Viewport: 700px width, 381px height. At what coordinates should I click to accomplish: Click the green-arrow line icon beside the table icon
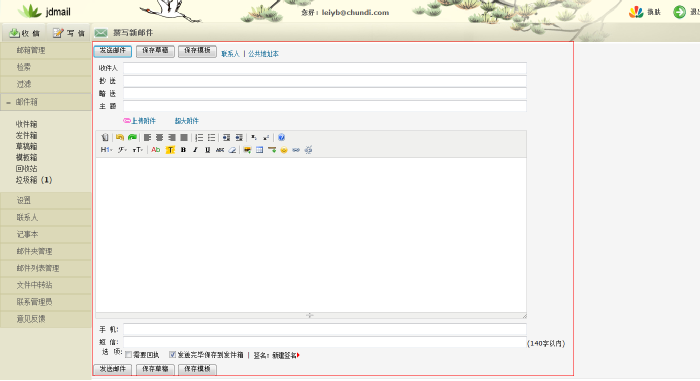[271, 150]
